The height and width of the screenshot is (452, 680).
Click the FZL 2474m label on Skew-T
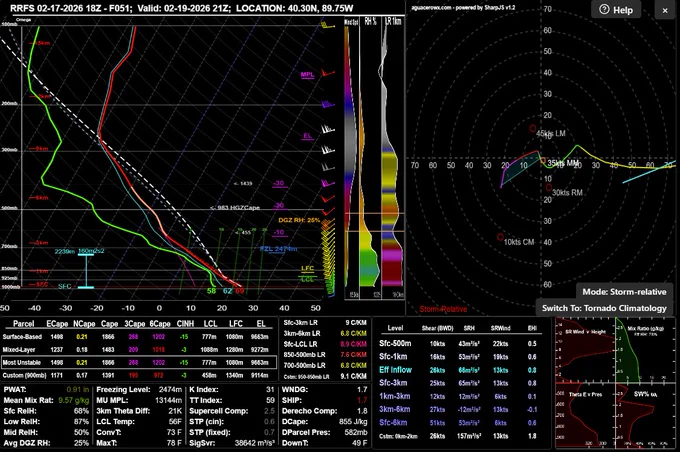(x=278, y=249)
